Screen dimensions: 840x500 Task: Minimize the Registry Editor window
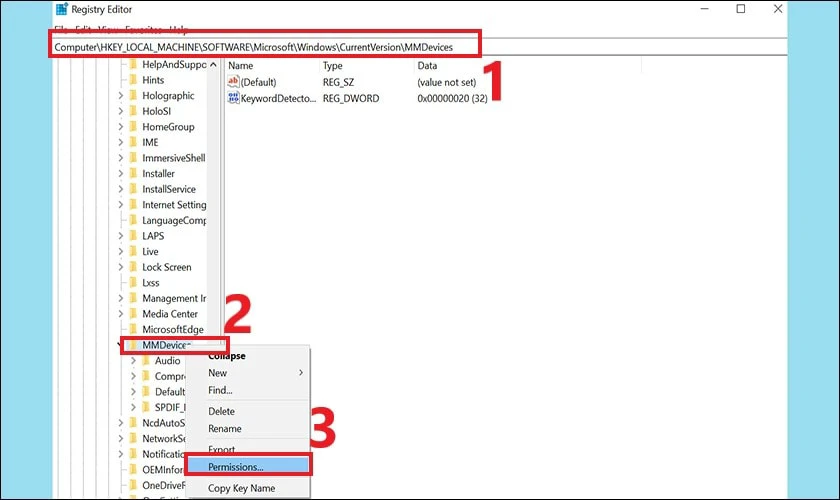tap(704, 9)
